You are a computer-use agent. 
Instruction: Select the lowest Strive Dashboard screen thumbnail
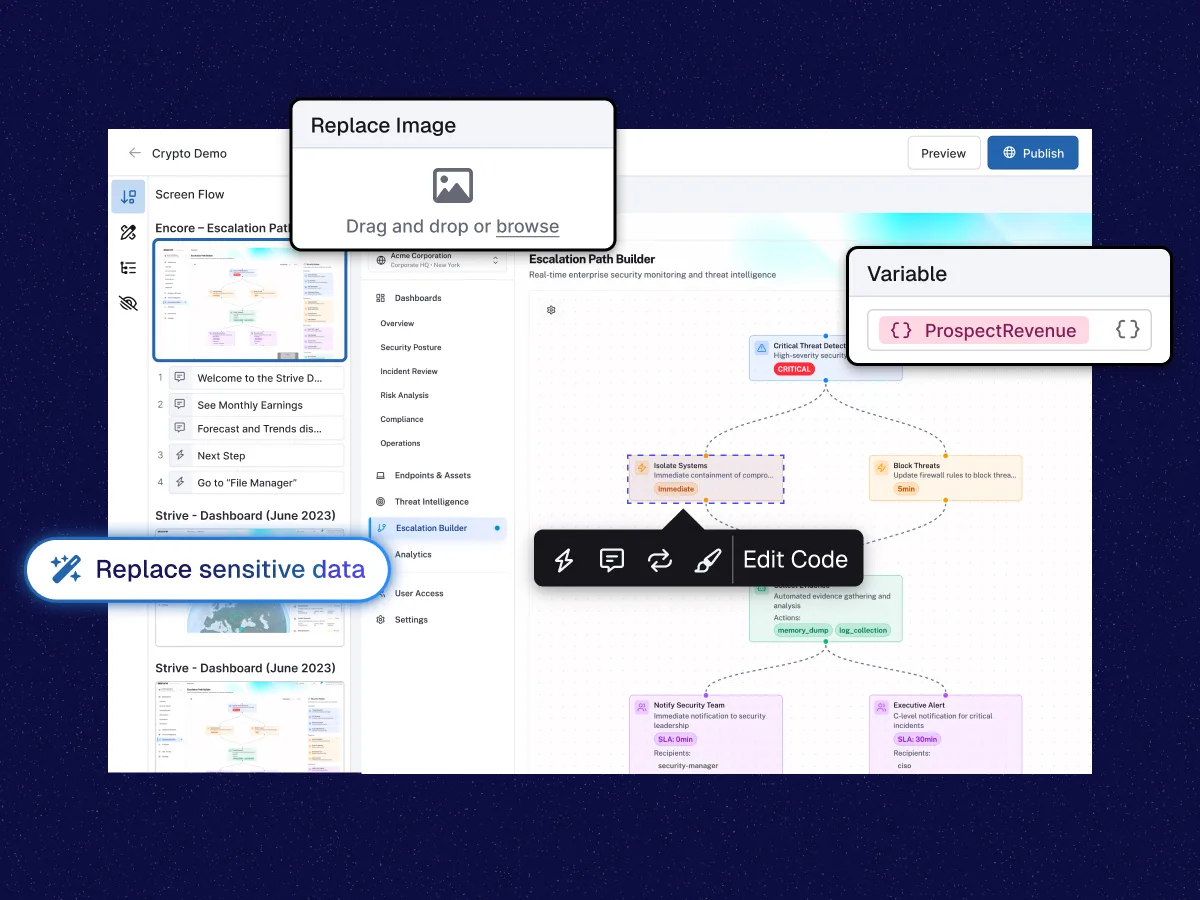coord(250,726)
